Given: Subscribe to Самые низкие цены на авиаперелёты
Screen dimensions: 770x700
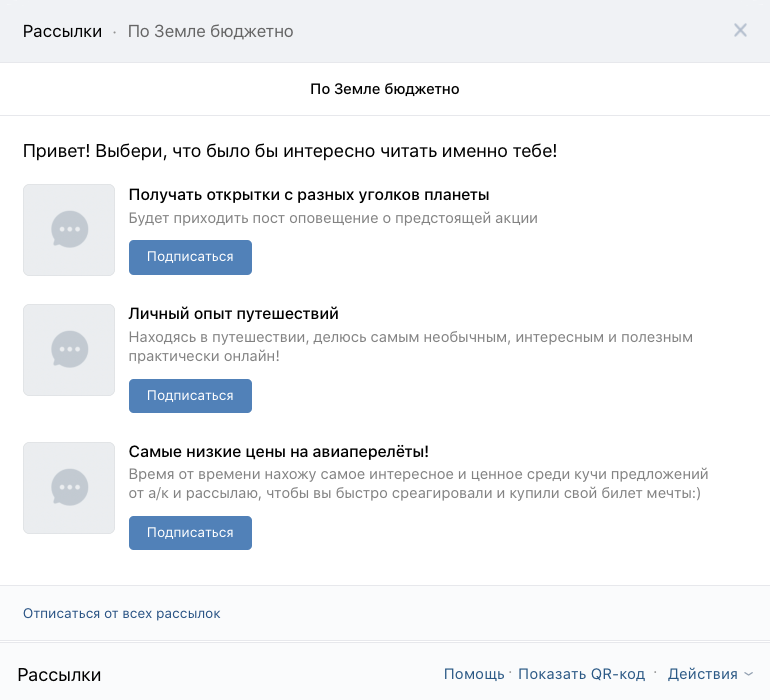Looking at the screenshot, I should click(x=191, y=533).
